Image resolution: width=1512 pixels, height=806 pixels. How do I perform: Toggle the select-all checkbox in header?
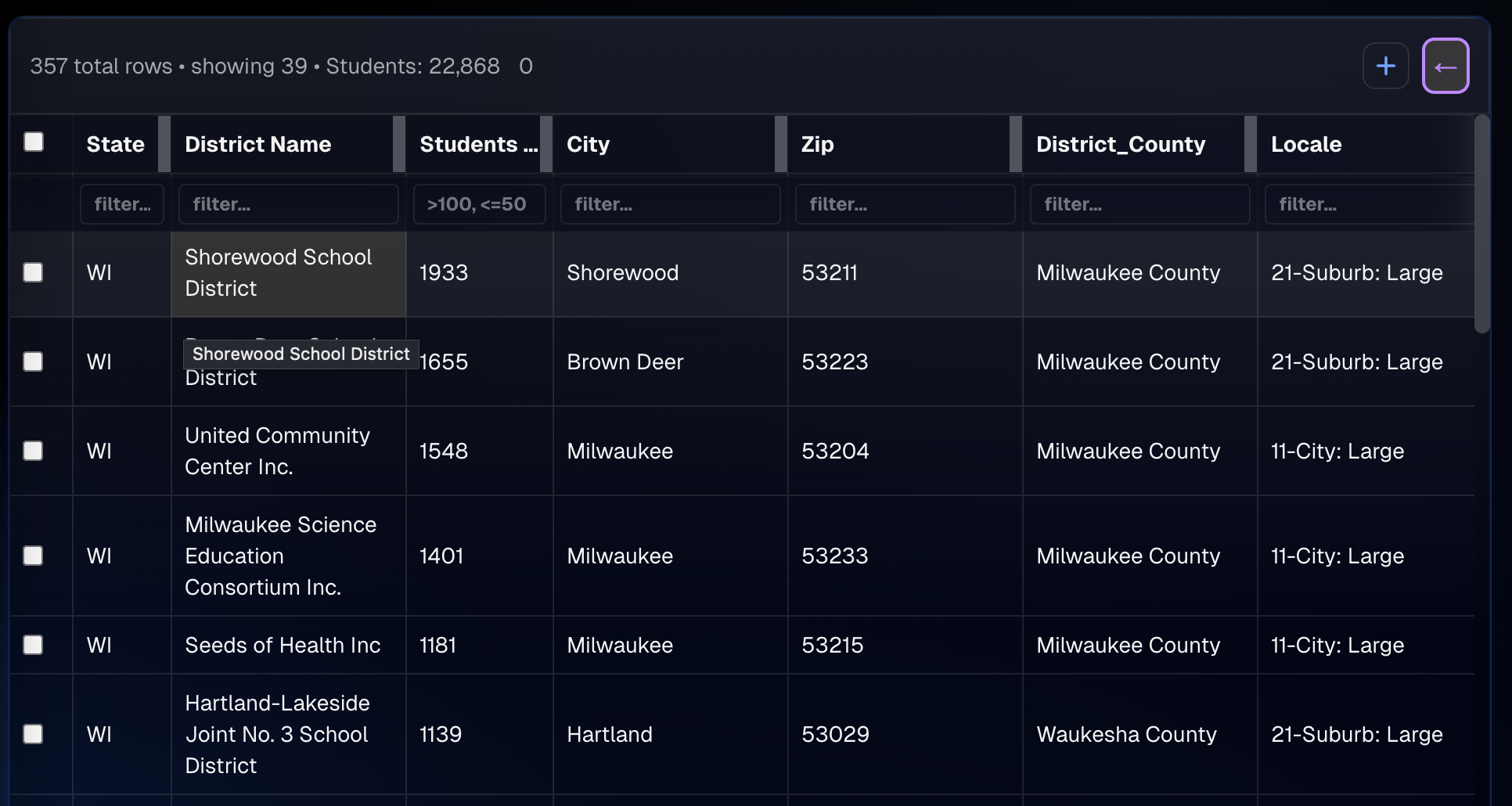point(34,142)
